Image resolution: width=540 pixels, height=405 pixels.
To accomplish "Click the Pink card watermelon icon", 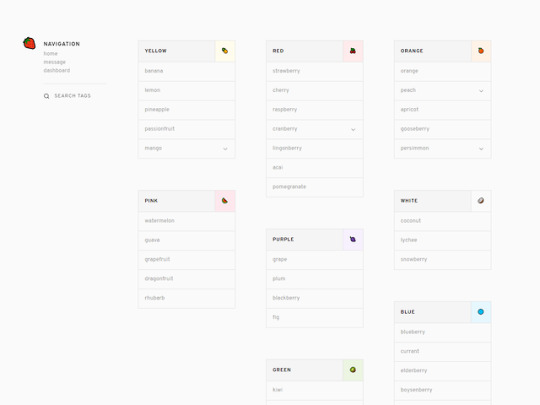I will tap(225, 201).
